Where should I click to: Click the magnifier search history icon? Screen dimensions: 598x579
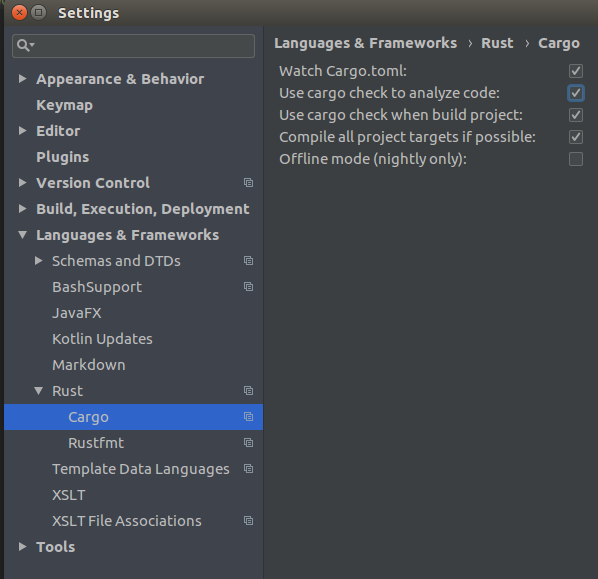click(26, 45)
